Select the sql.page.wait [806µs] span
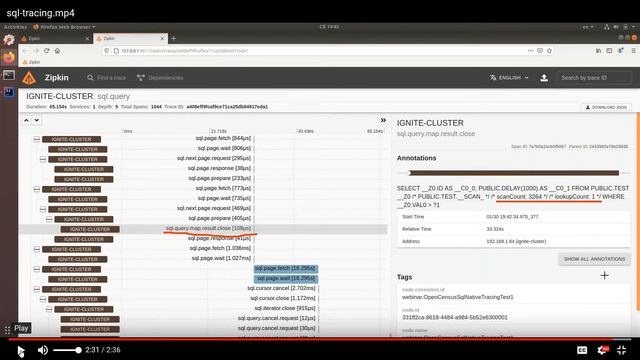Screen dimensions: 640x360 [224, 148]
